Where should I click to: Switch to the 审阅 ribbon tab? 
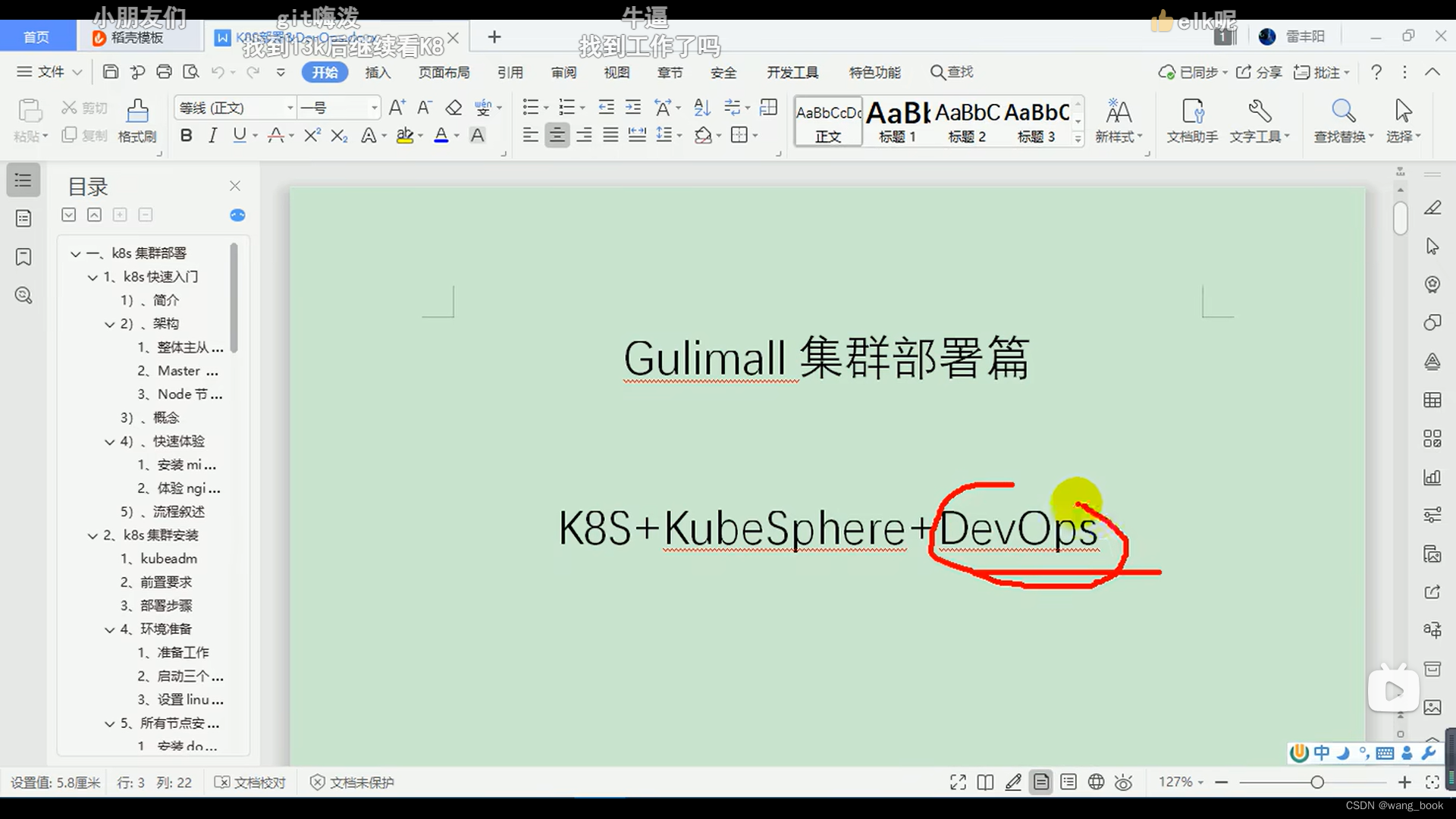coord(563,72)
